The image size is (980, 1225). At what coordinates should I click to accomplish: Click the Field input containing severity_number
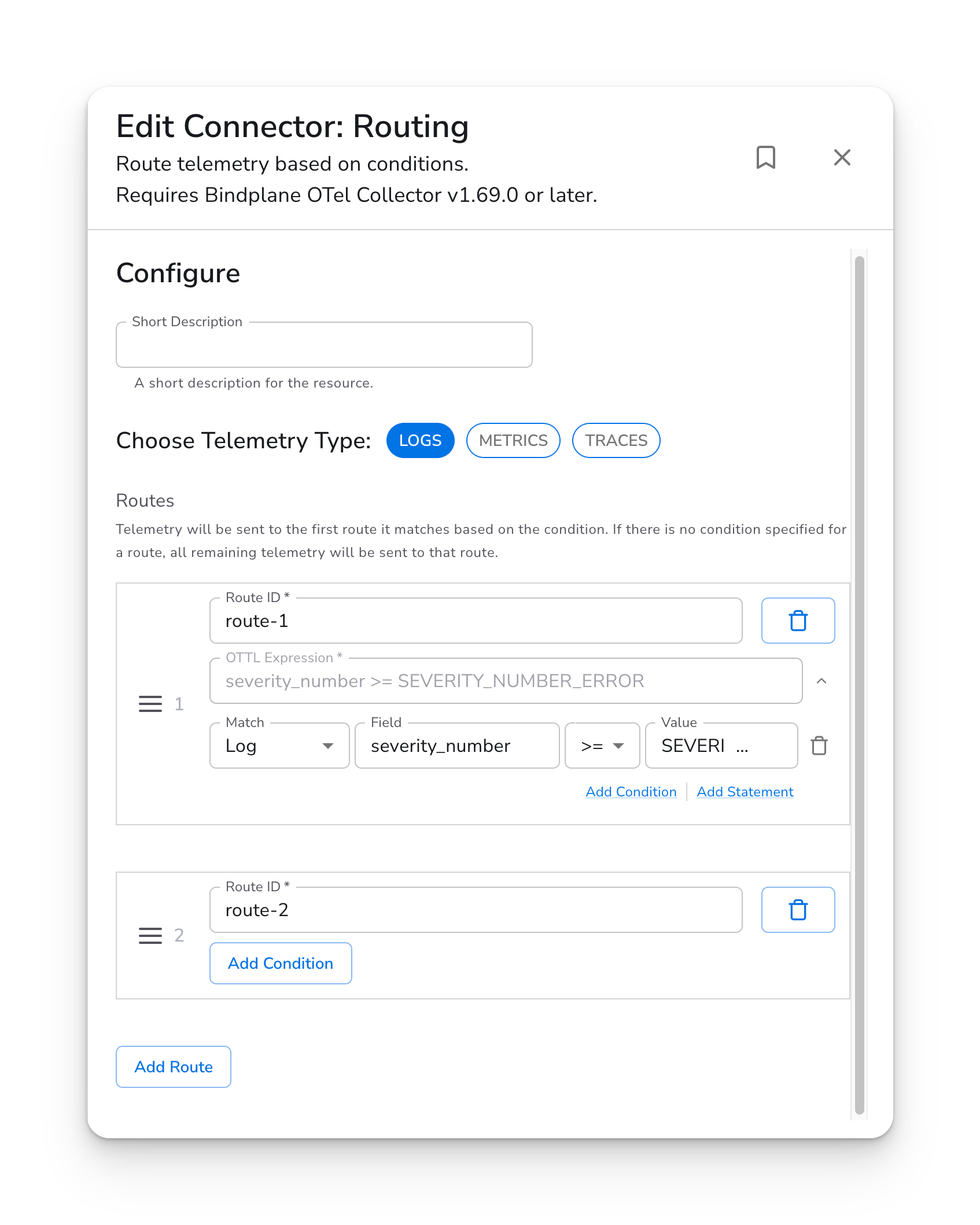pyautogui.click(x=456, y=746)
